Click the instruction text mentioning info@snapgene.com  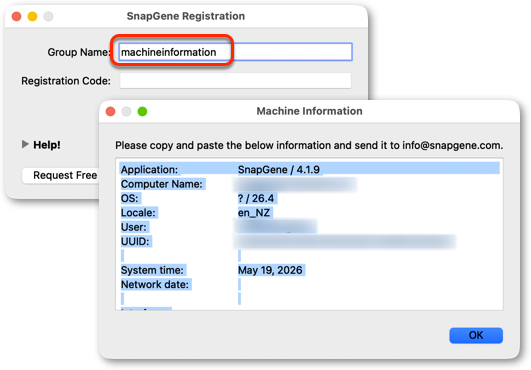(309, 145)
